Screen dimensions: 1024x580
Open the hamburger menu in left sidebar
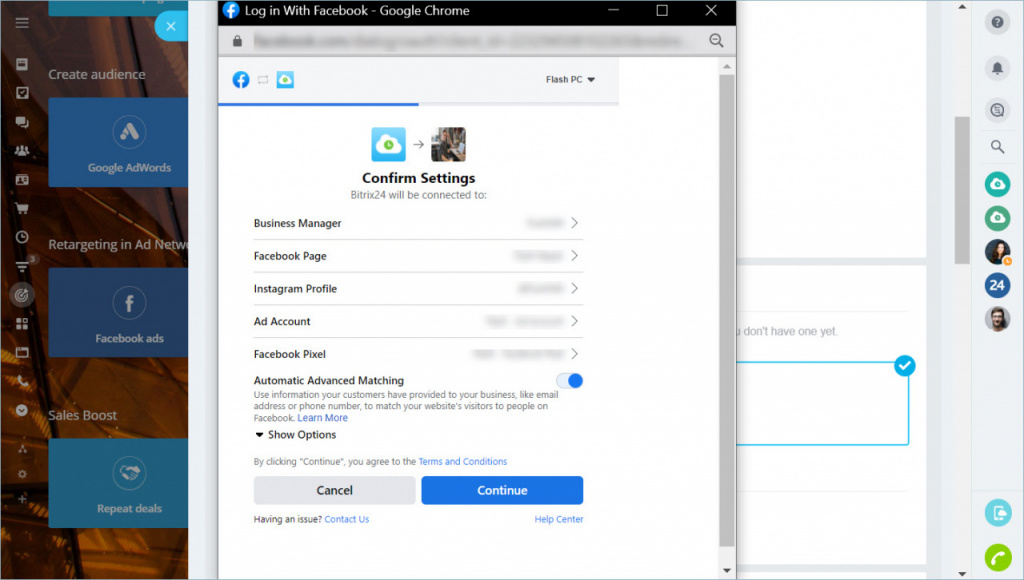click(22, 24)
